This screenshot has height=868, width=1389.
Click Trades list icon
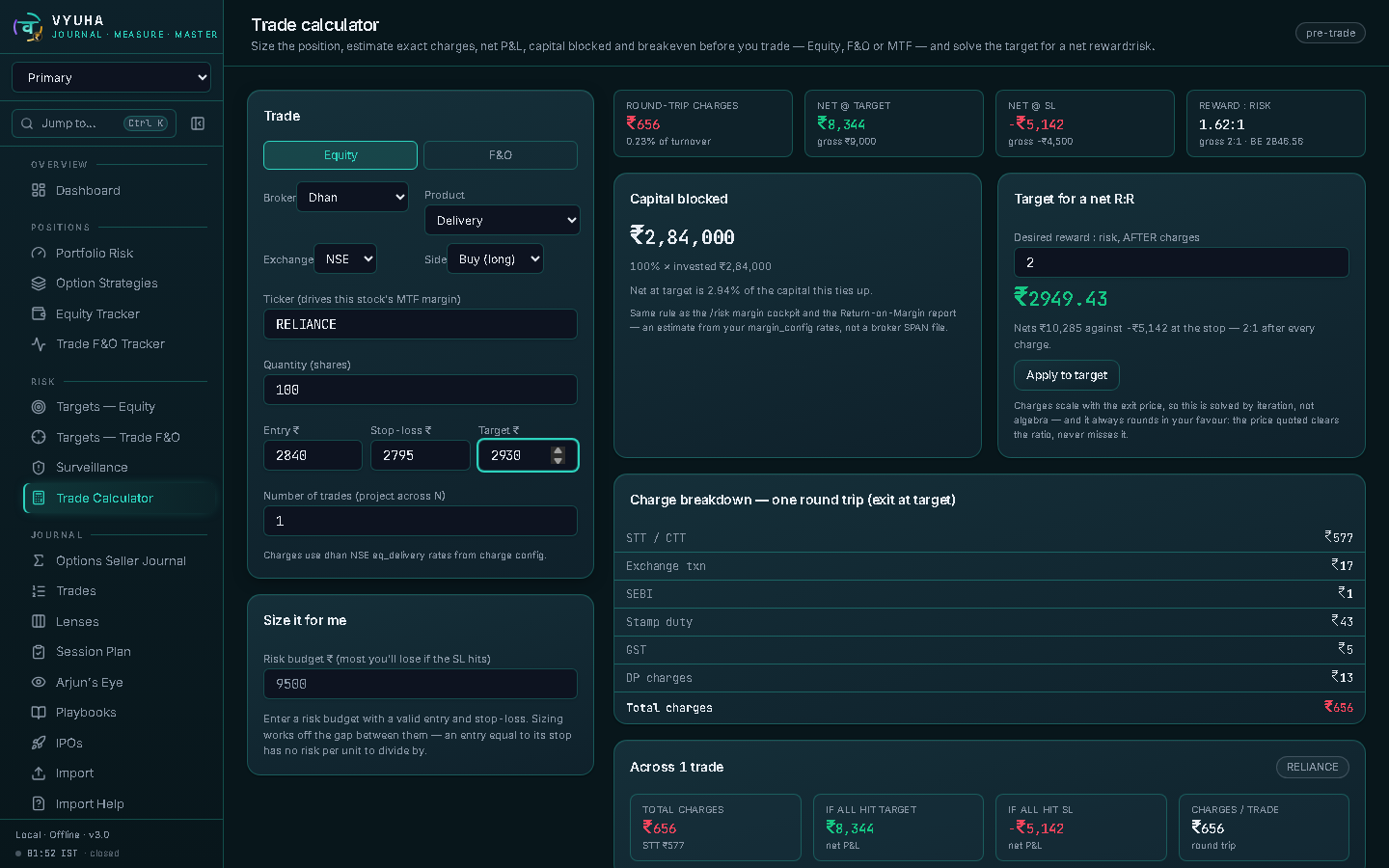click(x=39, y=591)
